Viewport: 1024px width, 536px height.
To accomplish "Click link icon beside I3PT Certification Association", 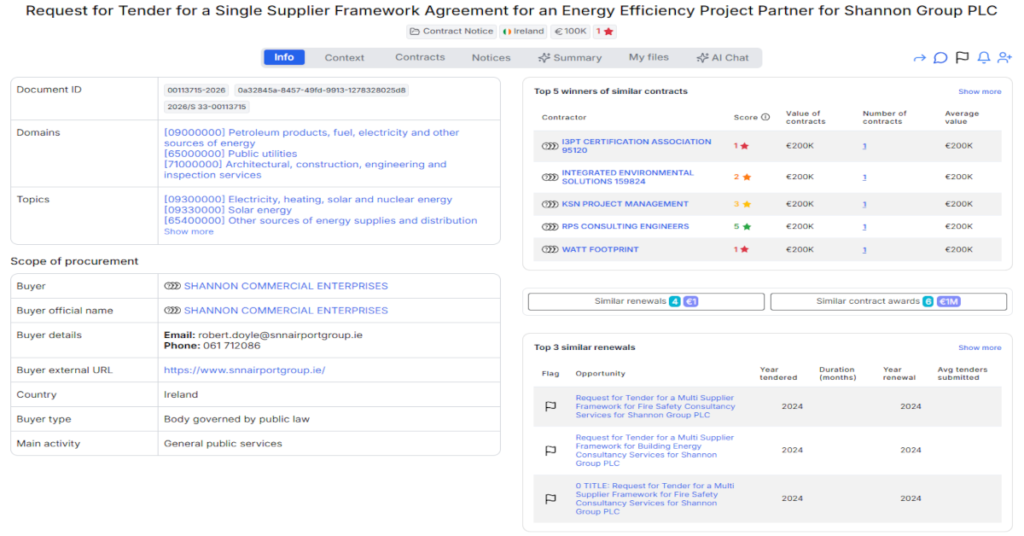I will pyautogui.click(x=550, y=146).
